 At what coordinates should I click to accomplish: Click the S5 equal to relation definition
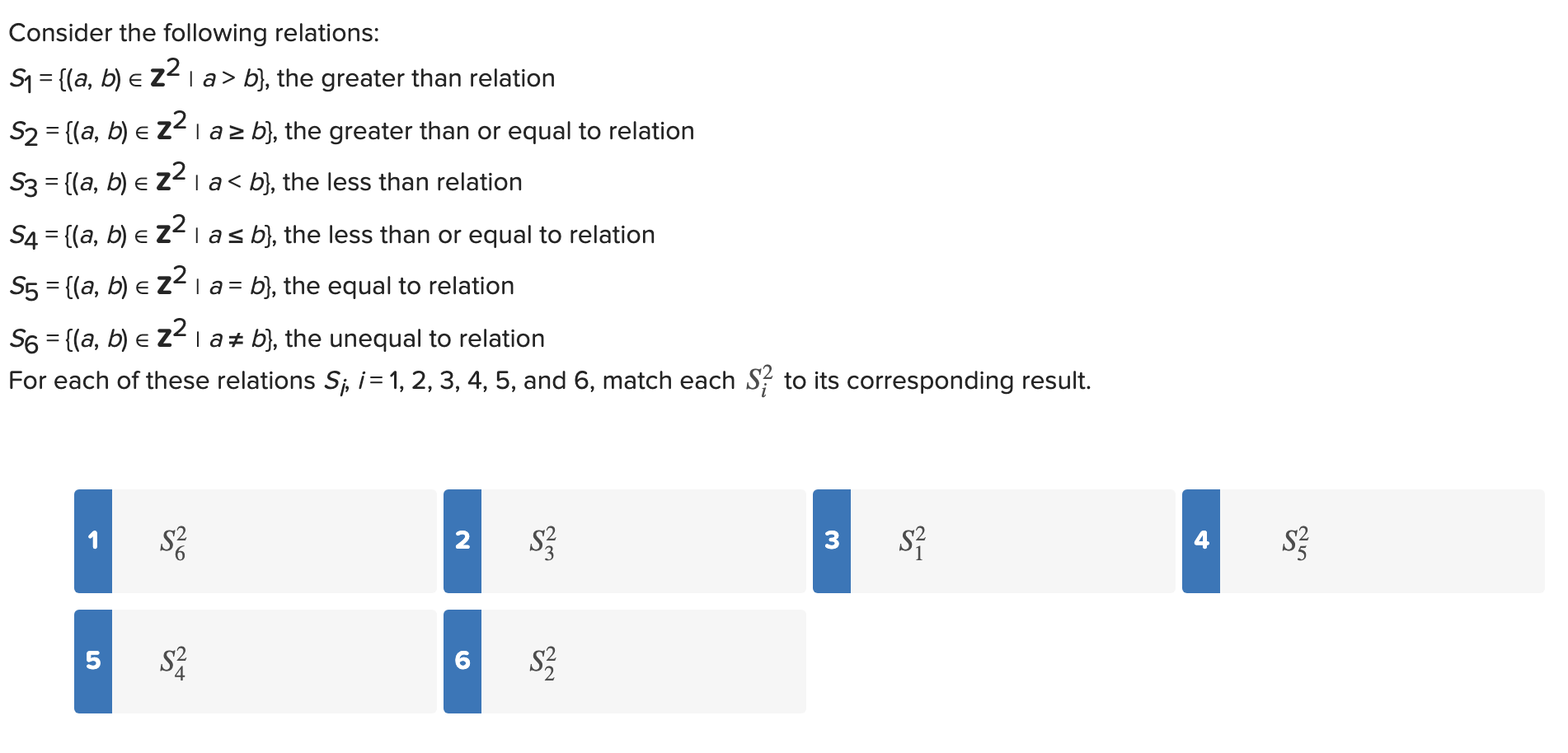[x=261, y=283]
